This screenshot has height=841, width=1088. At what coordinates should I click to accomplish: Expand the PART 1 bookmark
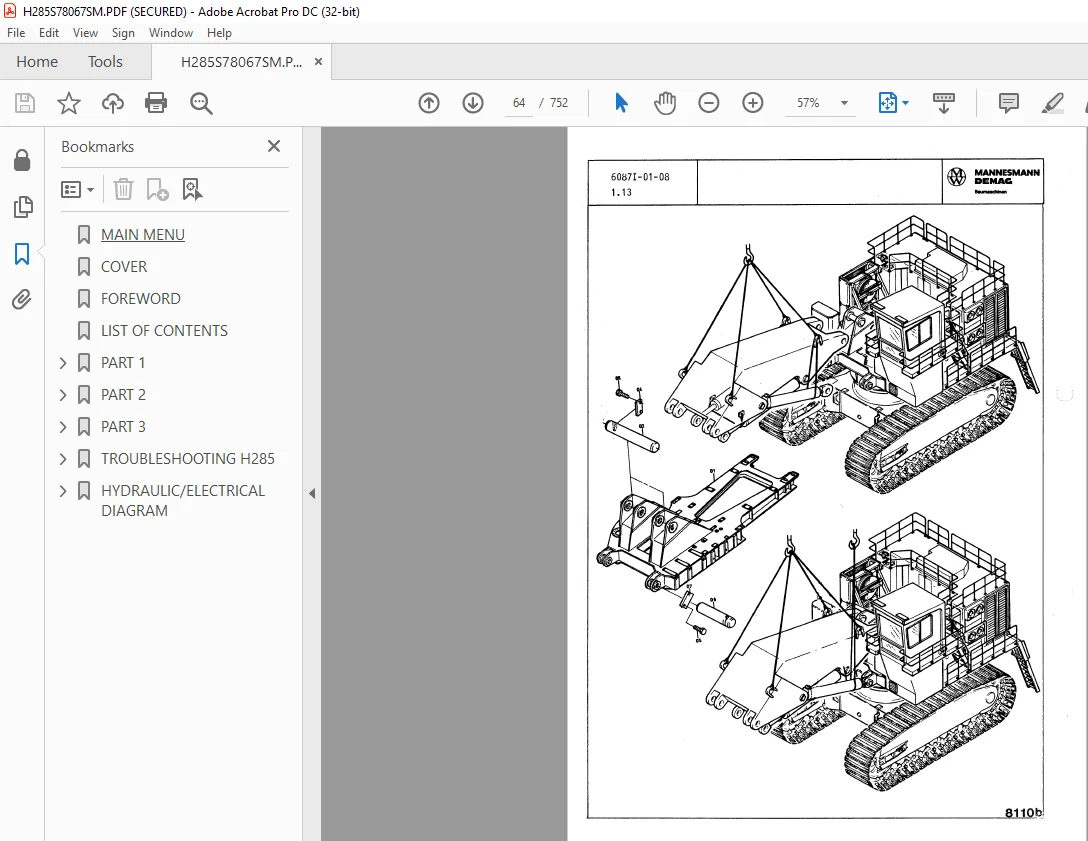pyautogui.click(x=63, y=363)
